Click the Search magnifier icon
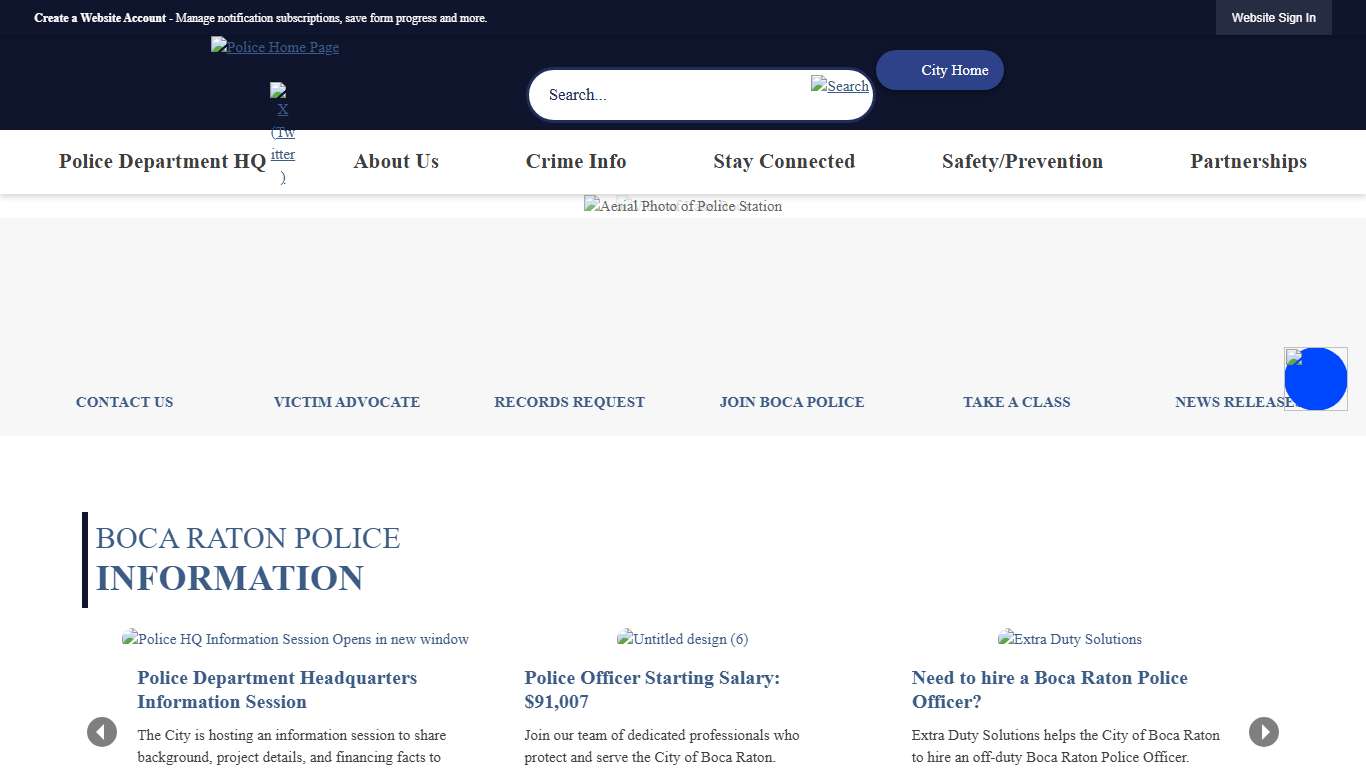This screenshot has height=768, width=1366. point(839,86)
